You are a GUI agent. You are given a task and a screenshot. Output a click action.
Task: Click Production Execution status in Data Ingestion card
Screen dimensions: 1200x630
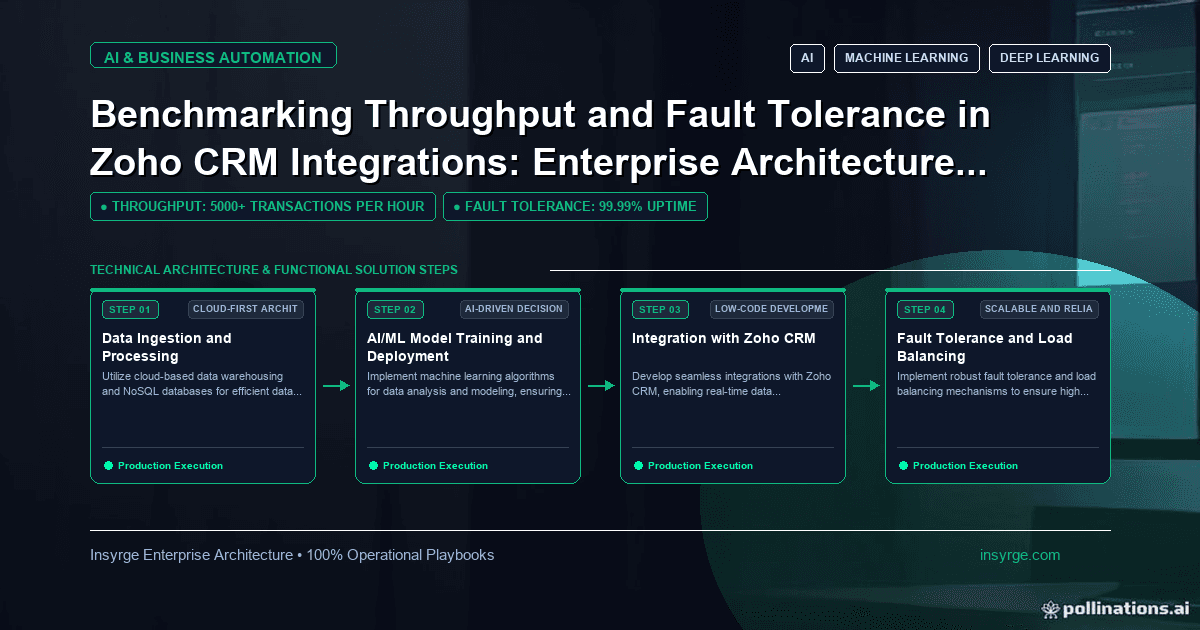point(170,466)
